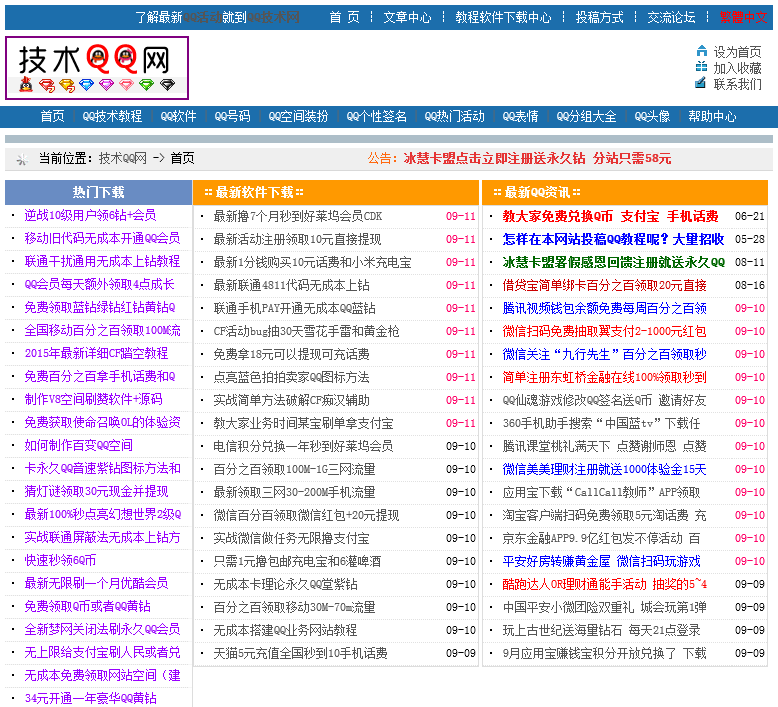
Task: Open QQ会员每天额外领取4点成长 link
Action: pyautogui.click(x=99, y=284)
